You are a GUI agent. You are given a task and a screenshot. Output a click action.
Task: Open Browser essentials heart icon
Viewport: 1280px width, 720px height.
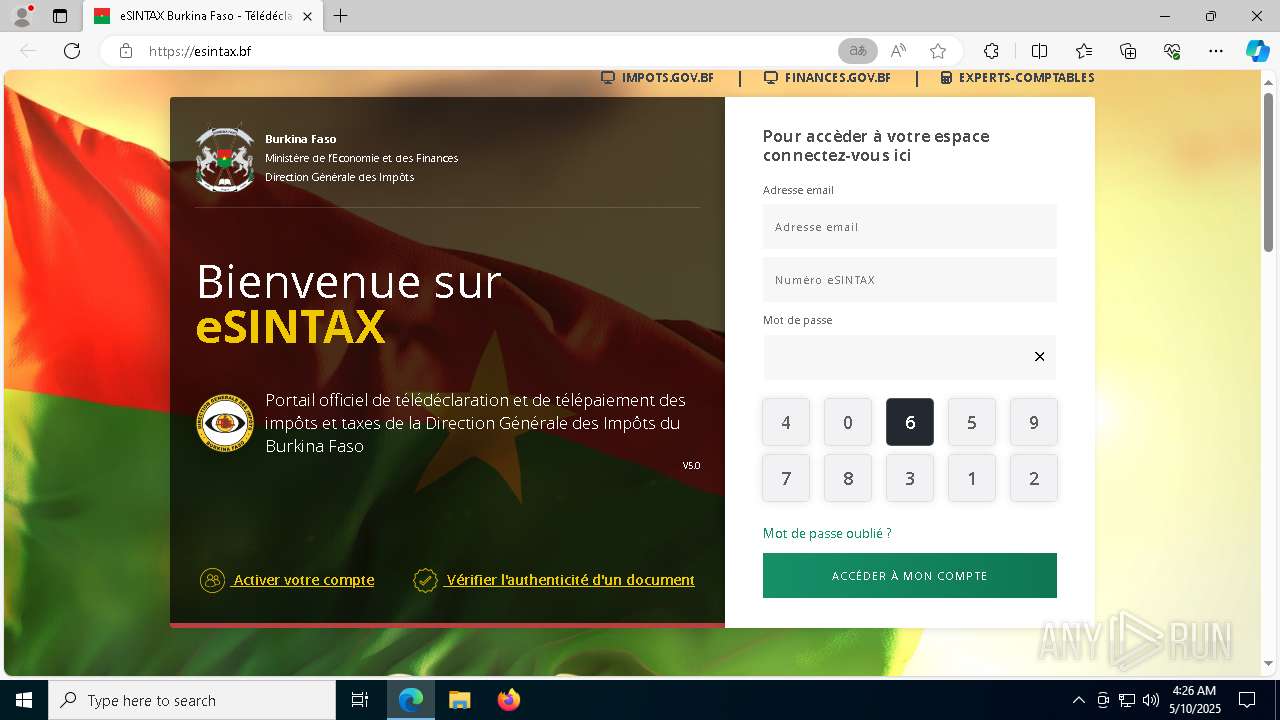coord(1172,51)
